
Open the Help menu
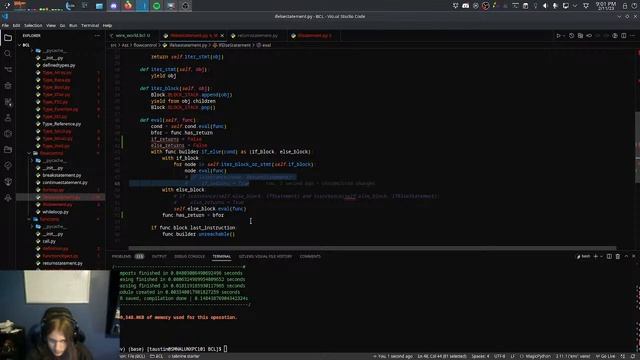[107, 25]
